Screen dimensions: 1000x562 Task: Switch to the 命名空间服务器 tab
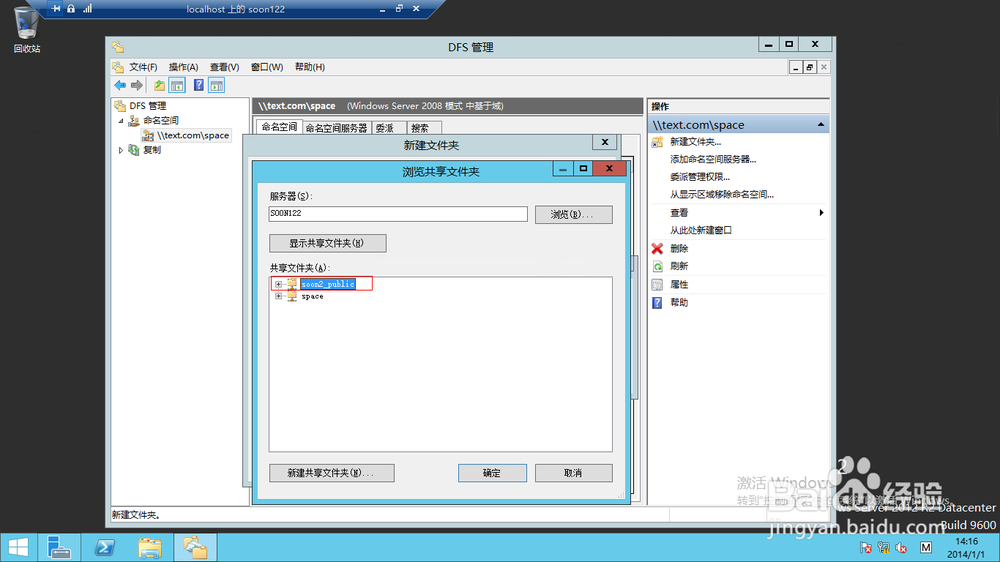point(336,128)
